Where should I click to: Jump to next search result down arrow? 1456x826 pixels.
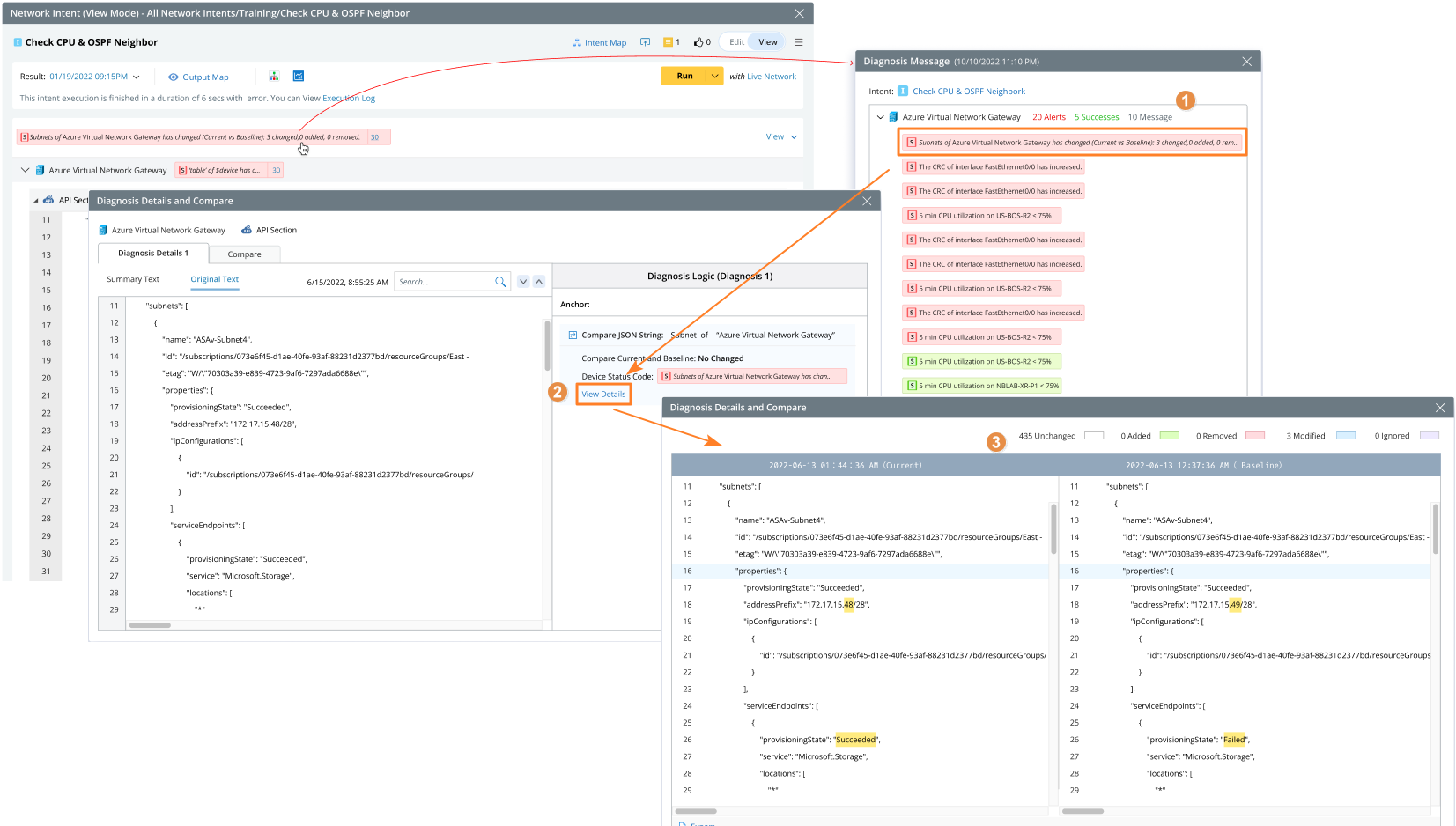tap(523, 282)
